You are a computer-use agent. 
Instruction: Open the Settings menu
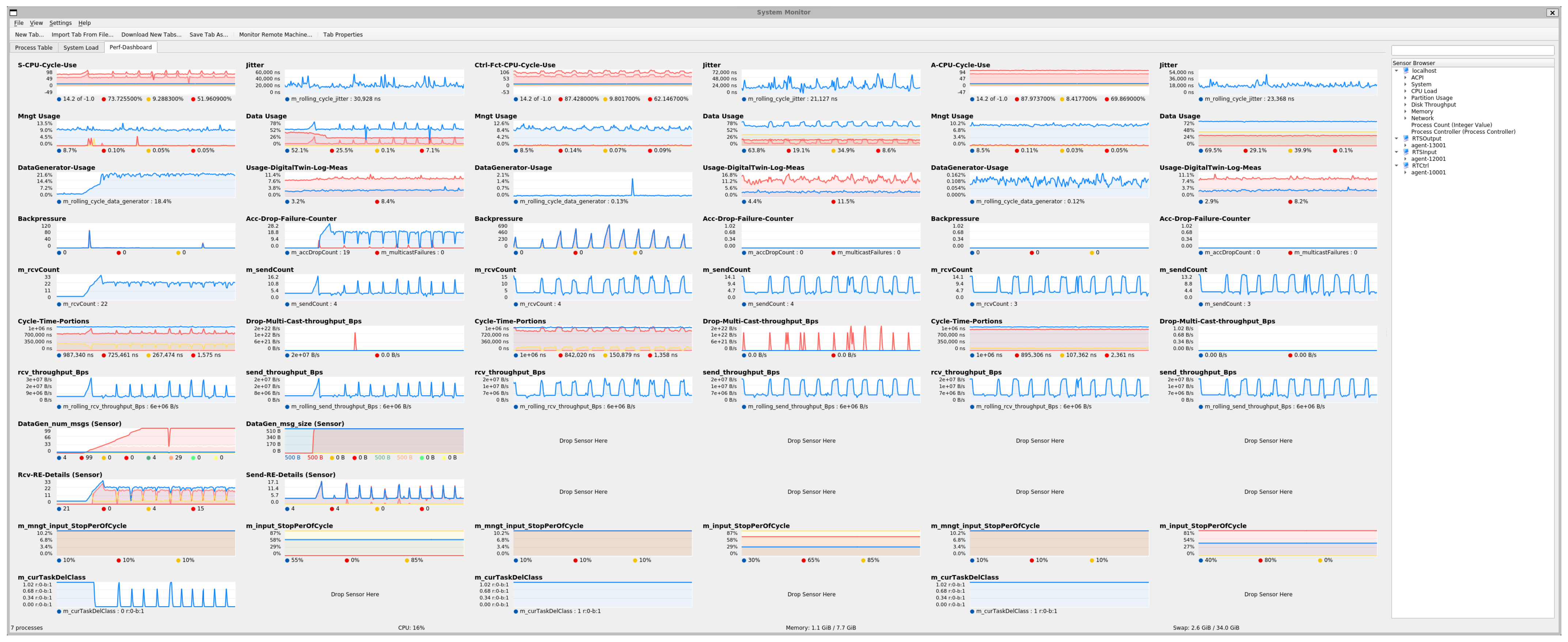(x=60, y=23)
